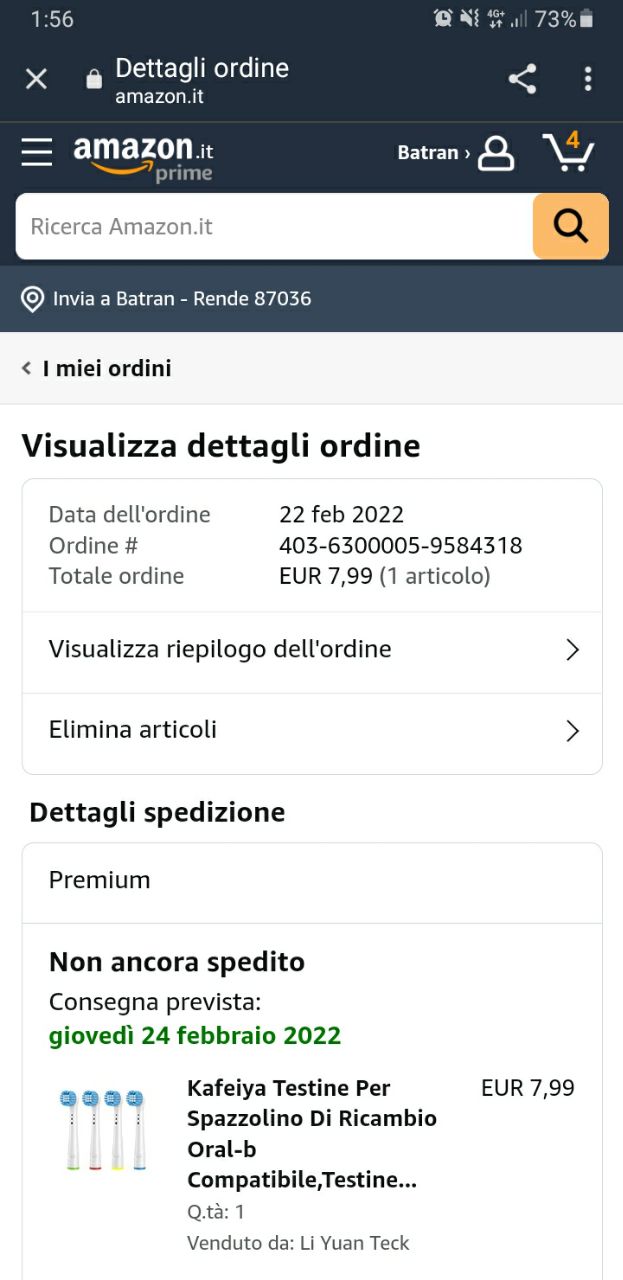
Task: Open the Elimina articoli row
Action: (x=312, y=731)
